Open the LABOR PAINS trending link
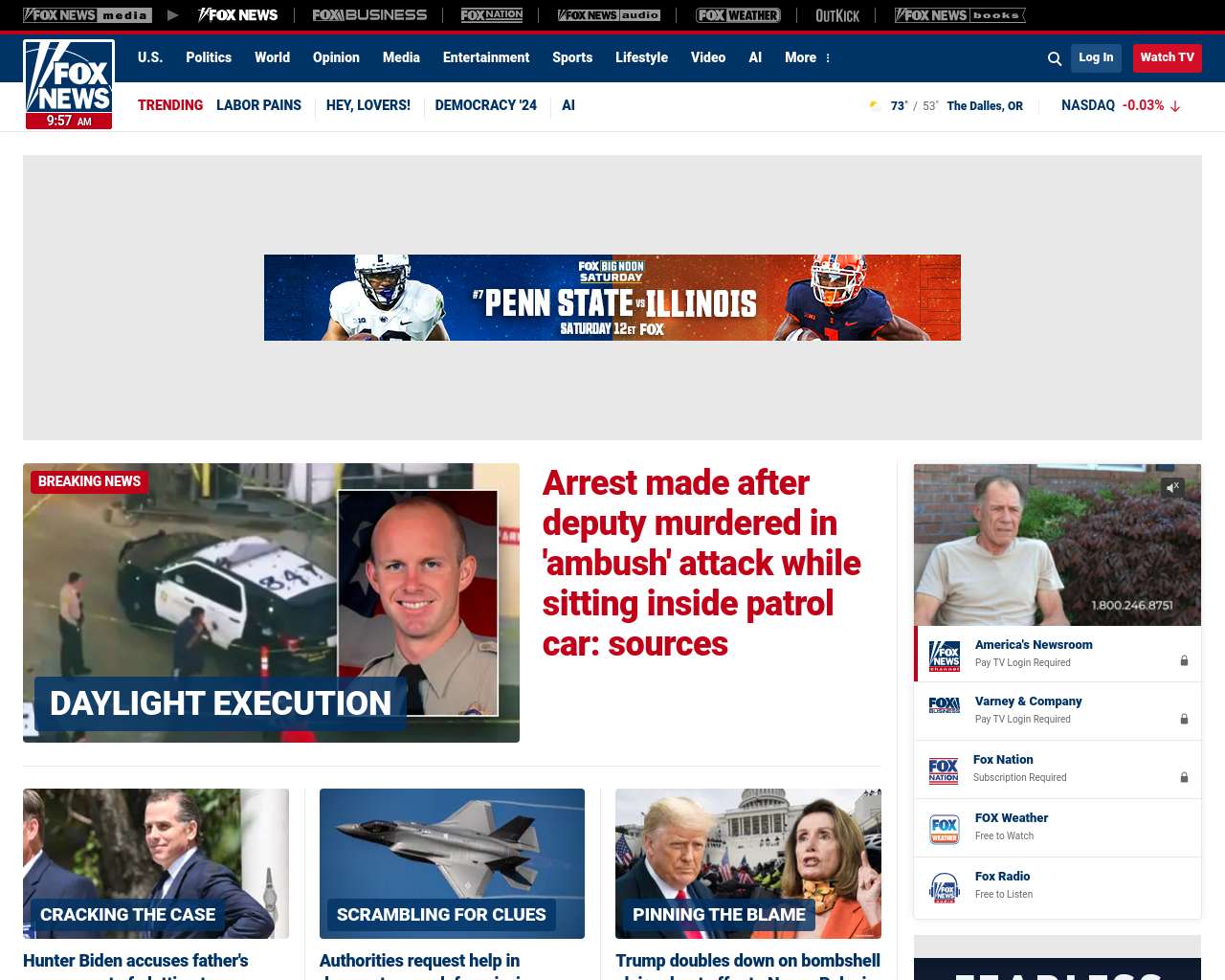Screen dimensions: 1225x980 258,105
